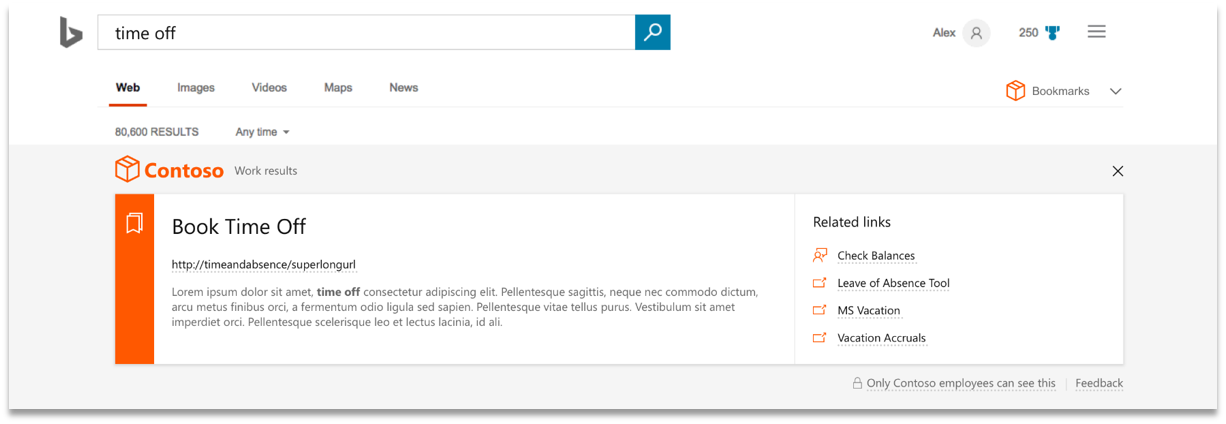The height and width of the screenshot is (424, 1226).
Task: Click icon beside Leave of Absence Tool
Action: point(820,283)
